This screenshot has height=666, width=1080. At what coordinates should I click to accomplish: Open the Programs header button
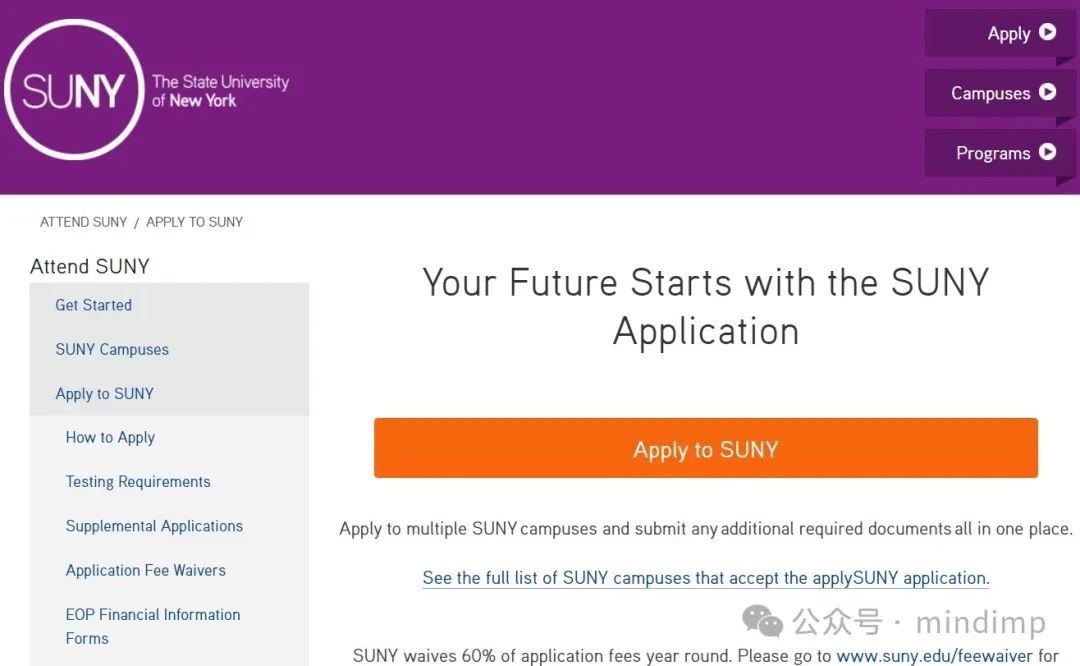[999, 152]
